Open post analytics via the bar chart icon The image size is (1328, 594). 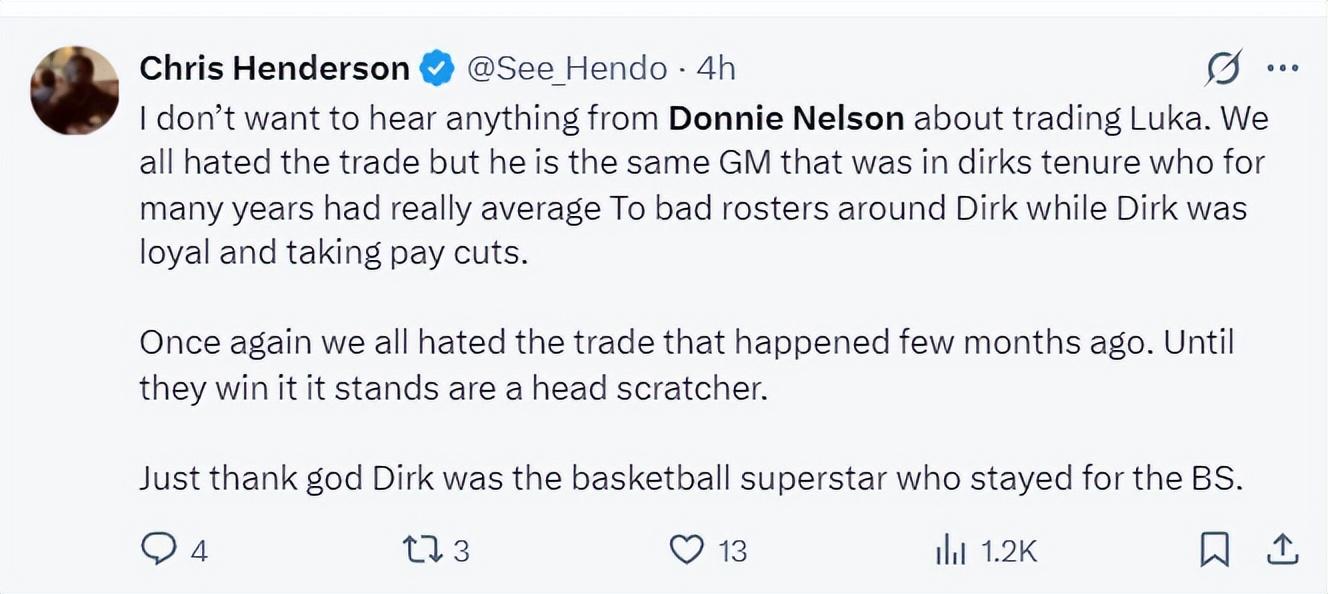pos(948,550)
